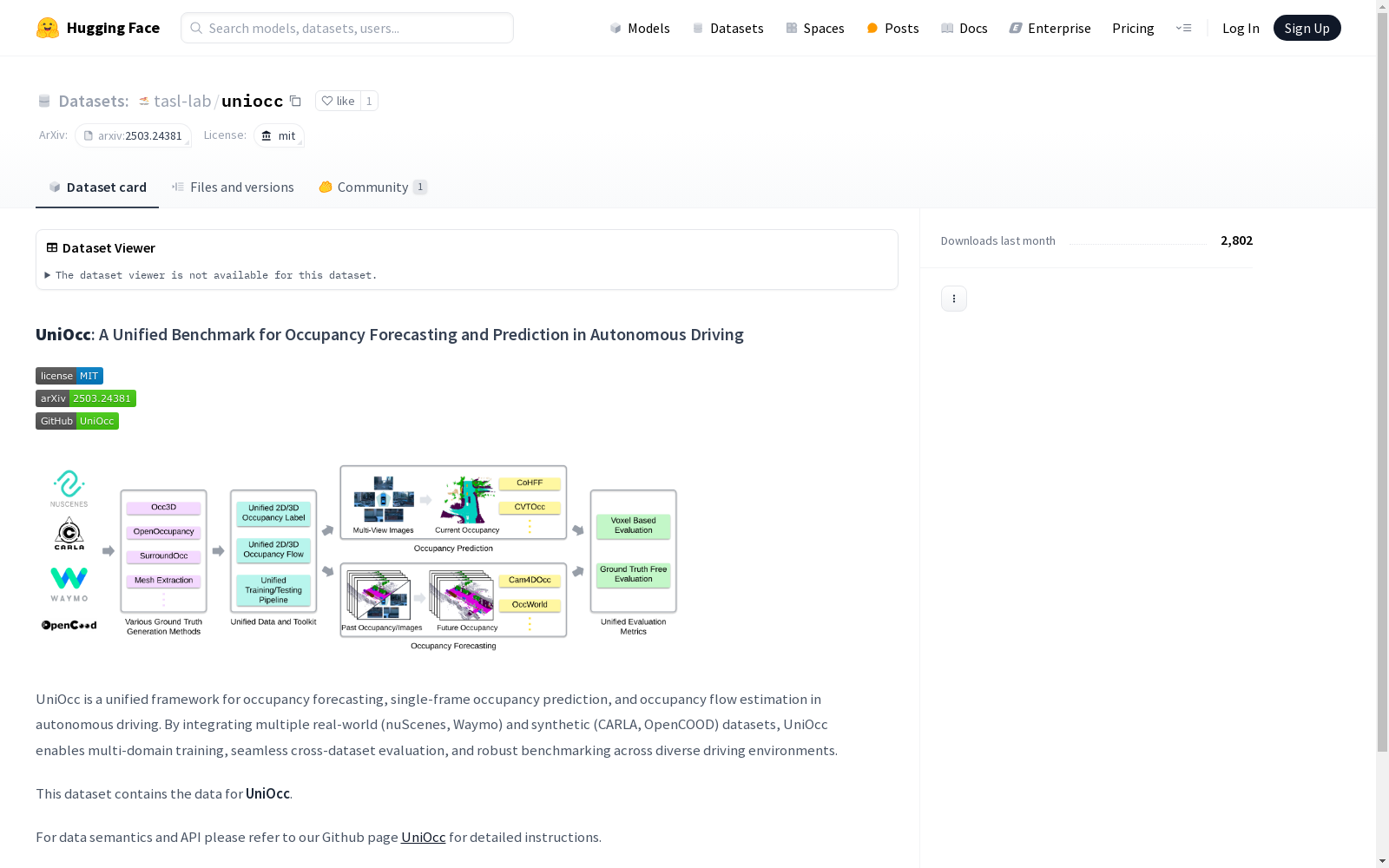
Task: Open the Enterprise page
Action: pos(1050,28)
